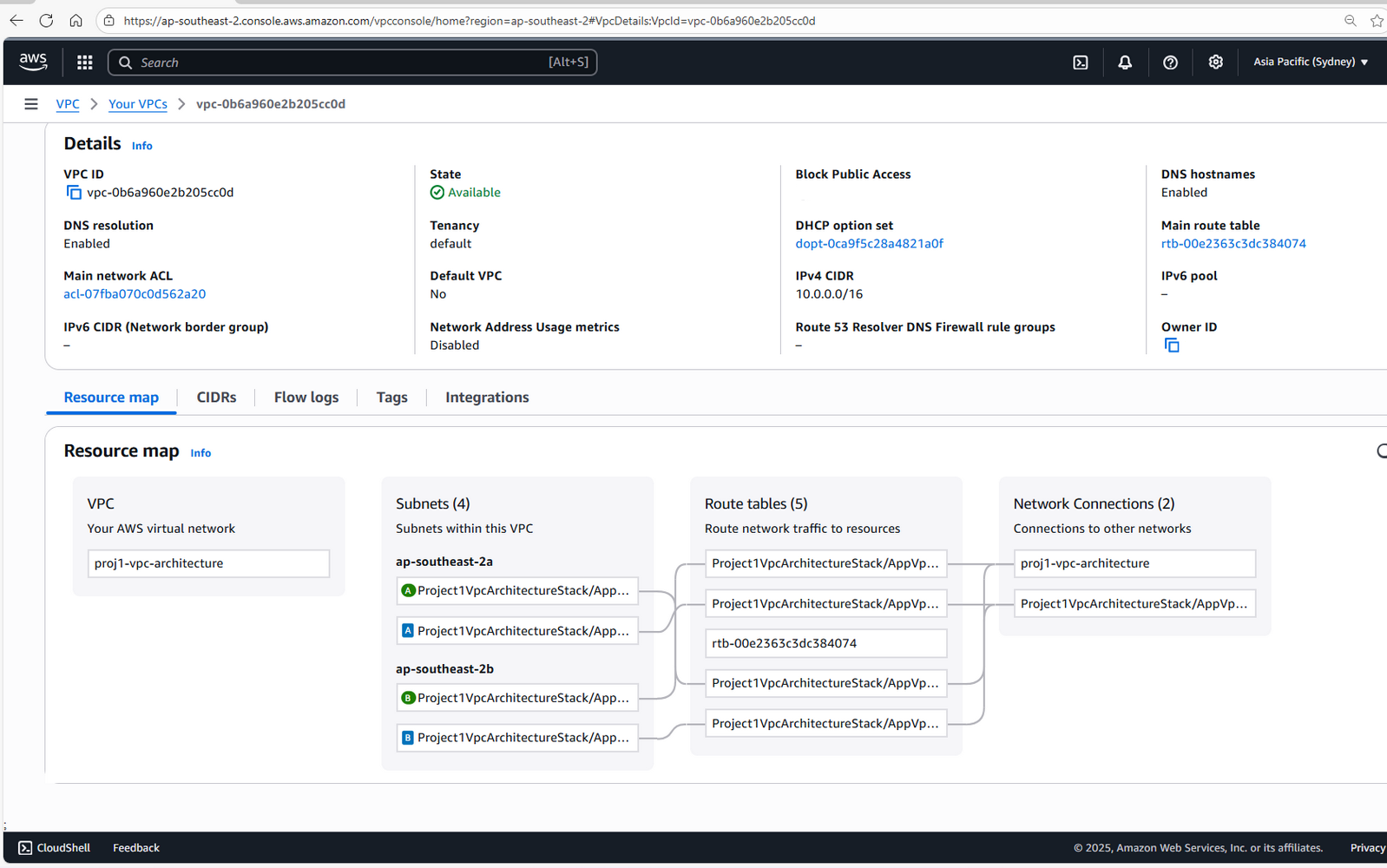This screenshot has width=1387, height=868.
Task: Open the help question mark icon
Action: pyautogui.click(x=1170, y=62)
